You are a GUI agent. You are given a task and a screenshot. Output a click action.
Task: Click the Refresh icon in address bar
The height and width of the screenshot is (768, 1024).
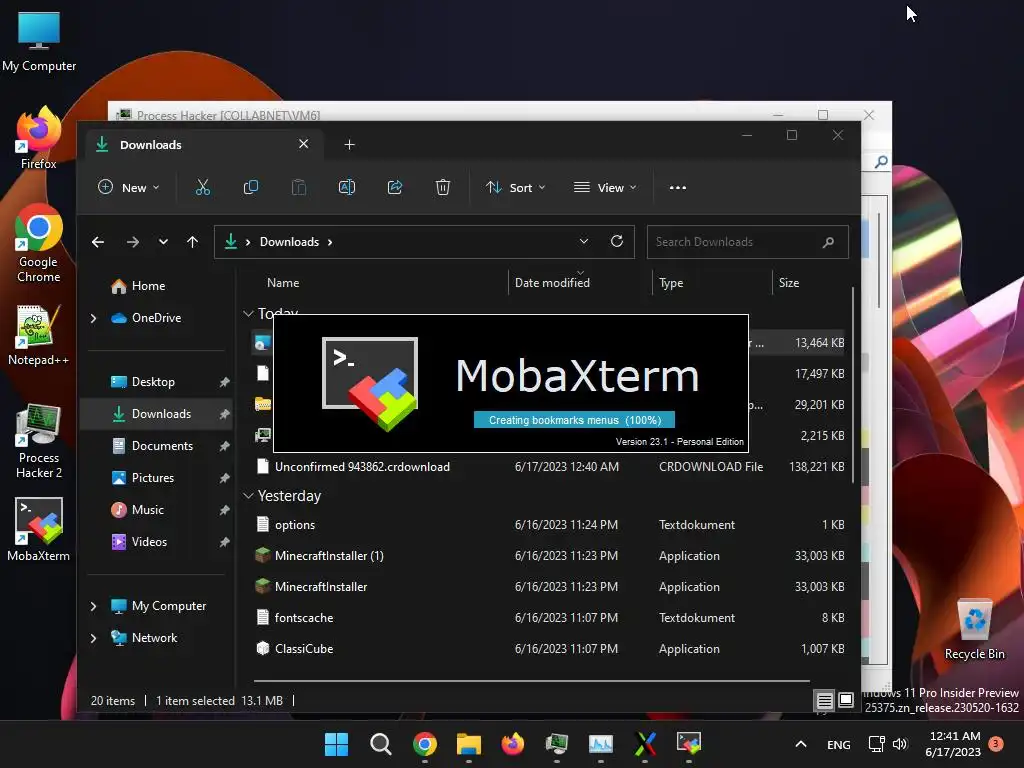[616, 242]
